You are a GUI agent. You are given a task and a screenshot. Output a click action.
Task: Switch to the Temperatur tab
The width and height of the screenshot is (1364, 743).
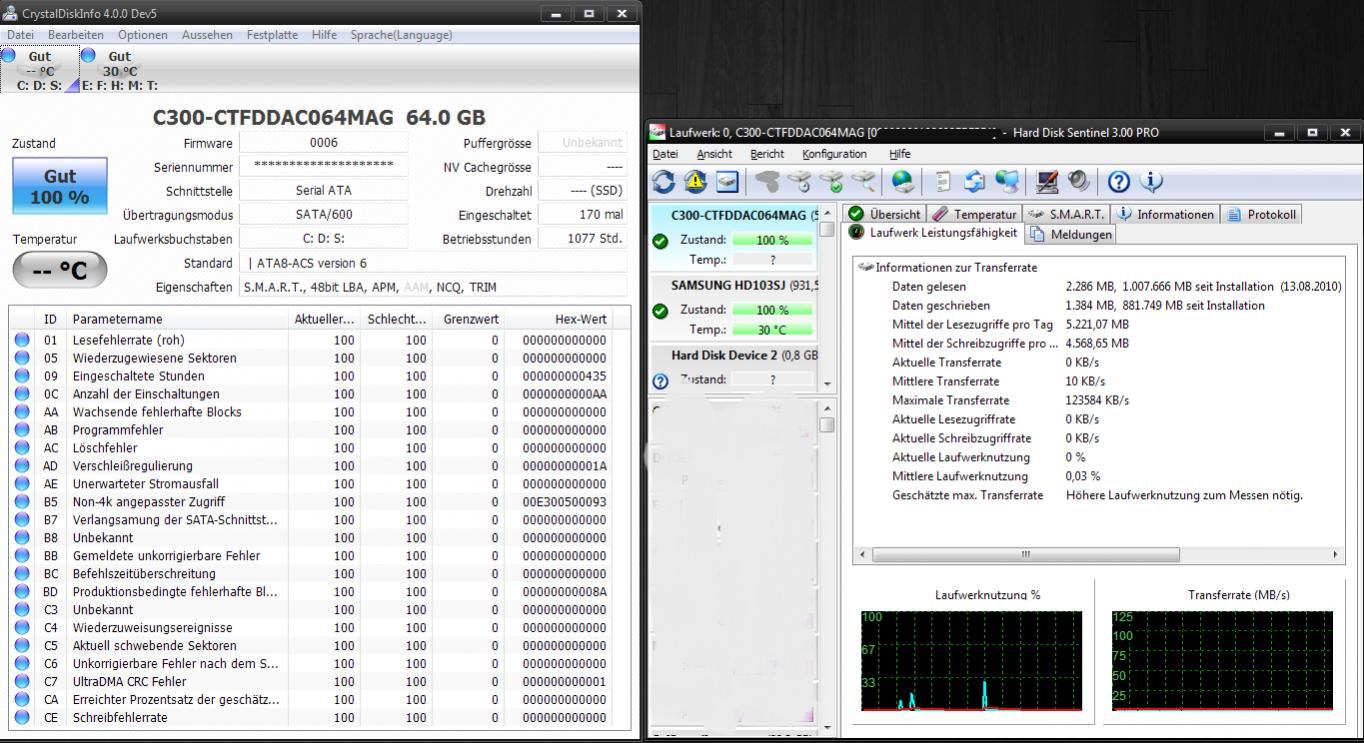pos(976,214)
